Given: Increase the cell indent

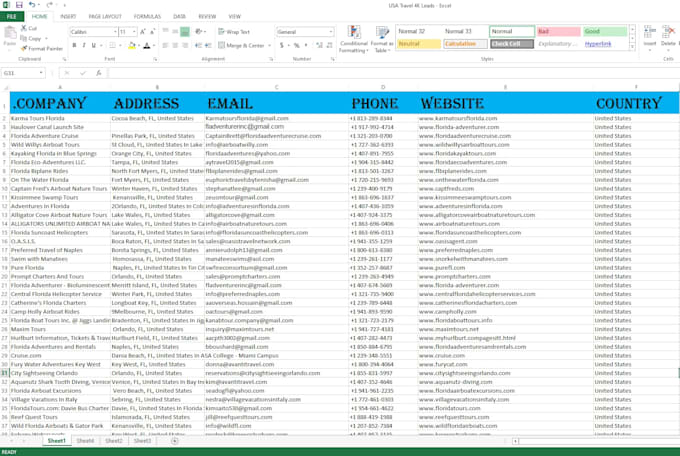Looking at the screenshot, I should [x=208, y=45].
